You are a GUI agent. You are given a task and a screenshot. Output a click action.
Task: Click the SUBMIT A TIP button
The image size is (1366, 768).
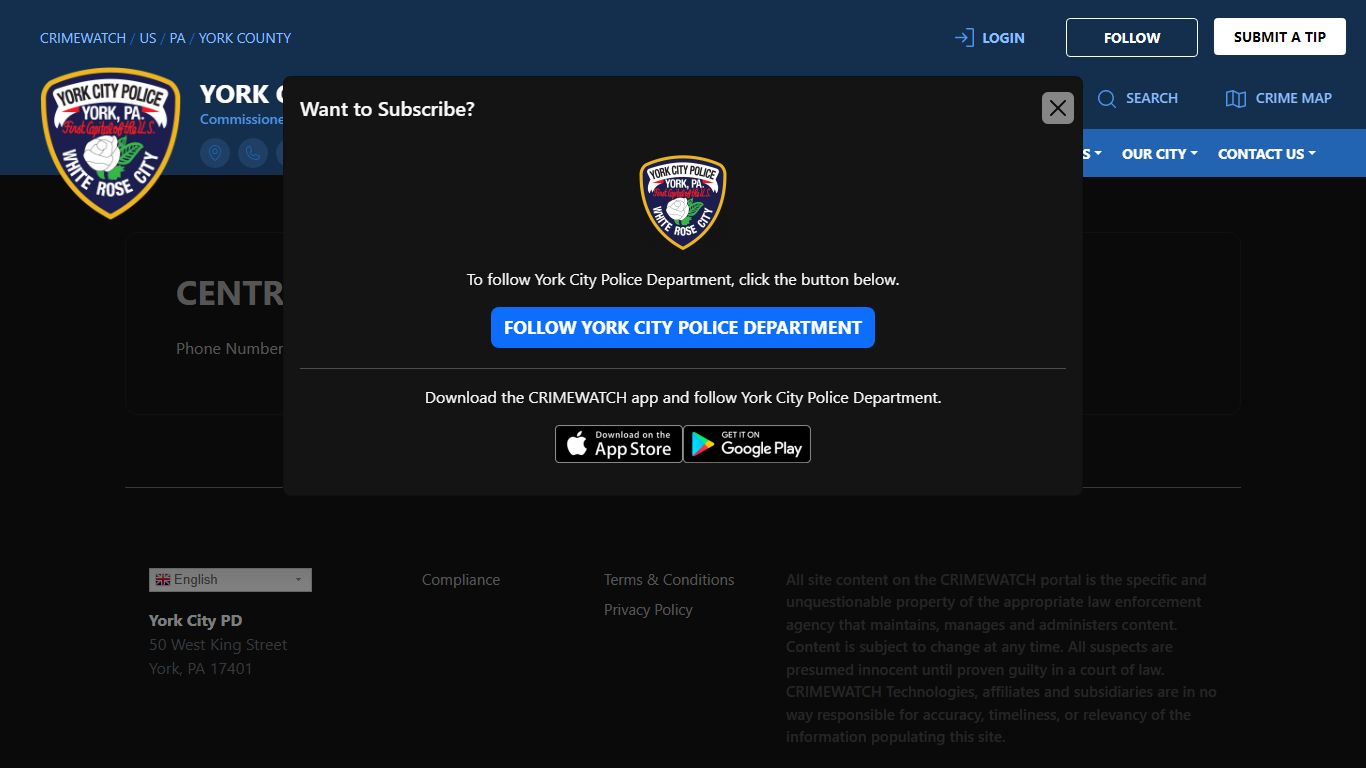(x=1280, y=37)
